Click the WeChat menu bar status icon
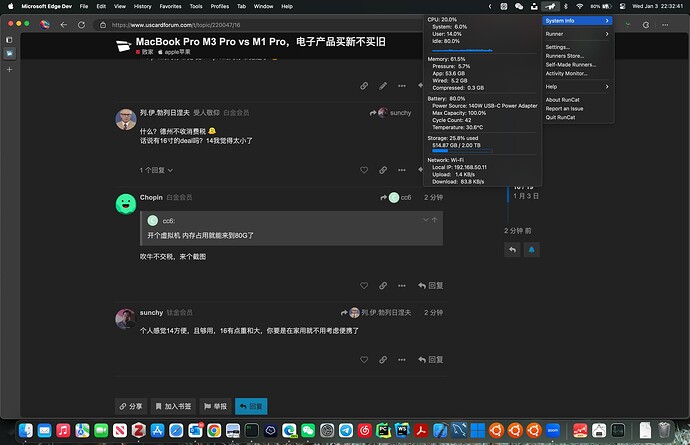Image resolution: width=690 pixels, height=445 pixels. 519,6
